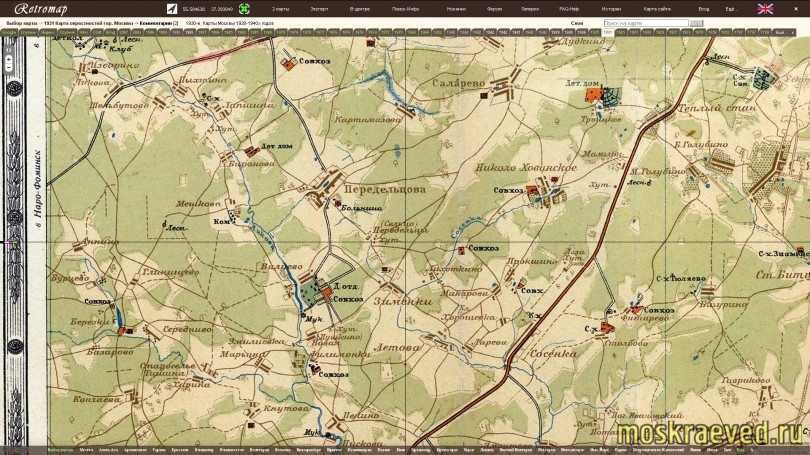Click the Середниво map label

click(187, 329)
